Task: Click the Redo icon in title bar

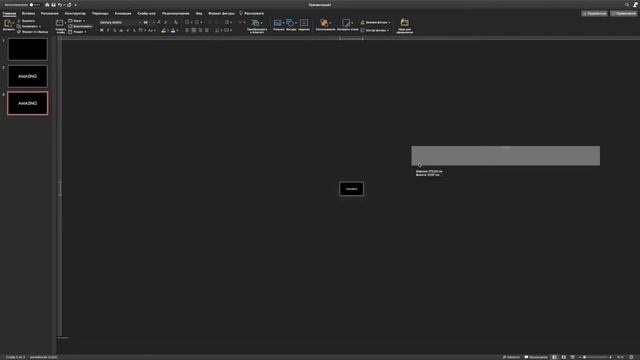Action: point(69,5)
